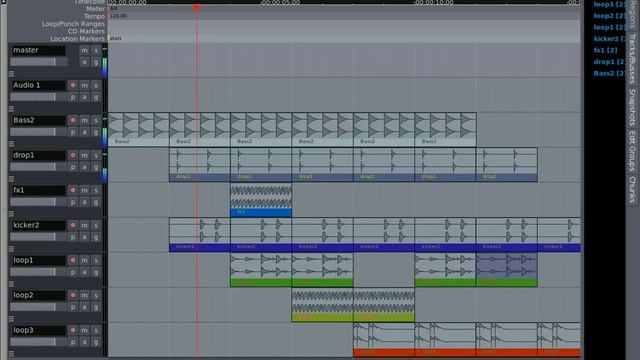
Task: Switch to the Chunks side tab
Action: (x=632, y=190)
